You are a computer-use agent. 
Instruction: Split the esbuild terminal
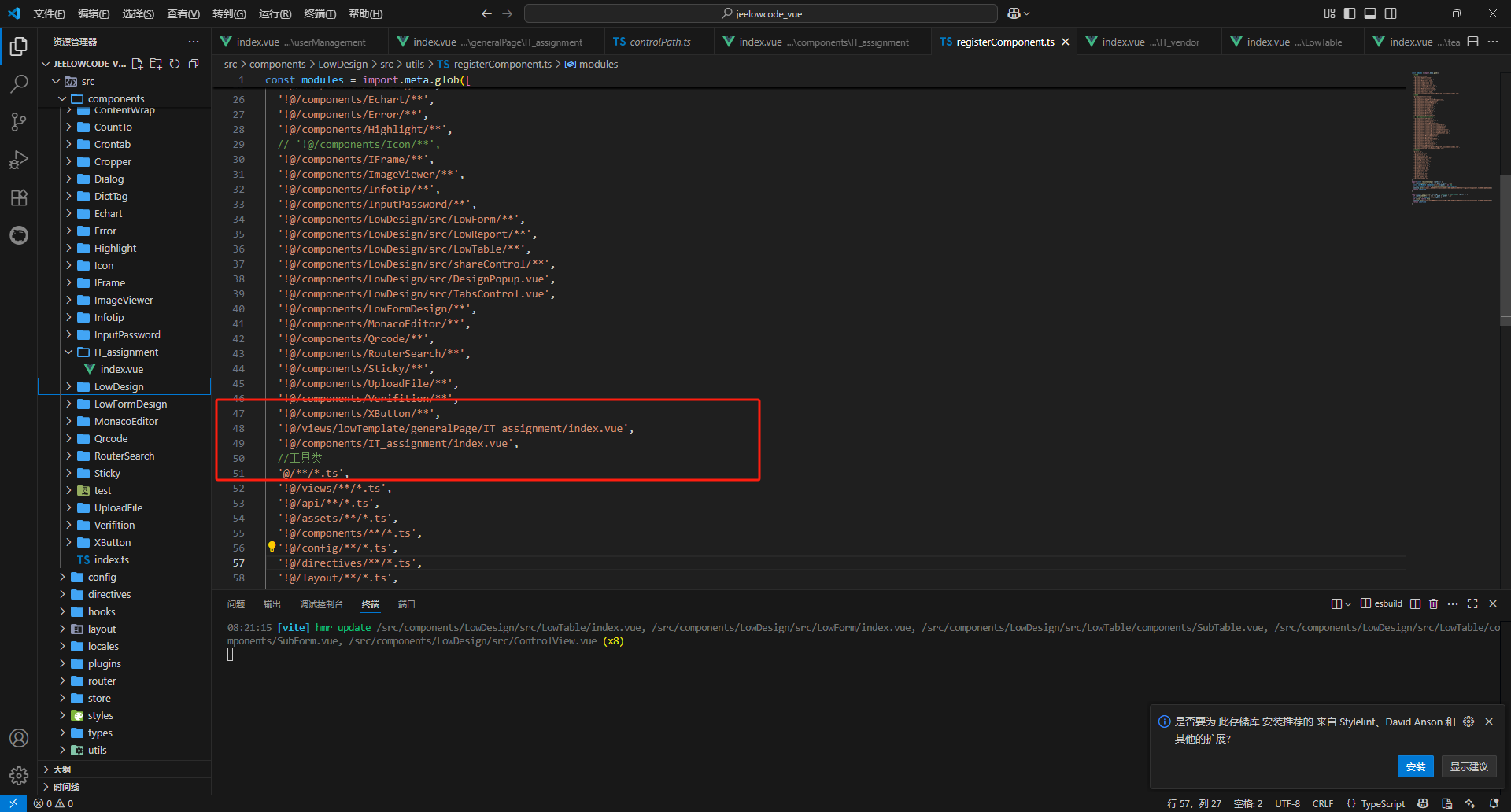[1415, 603]
